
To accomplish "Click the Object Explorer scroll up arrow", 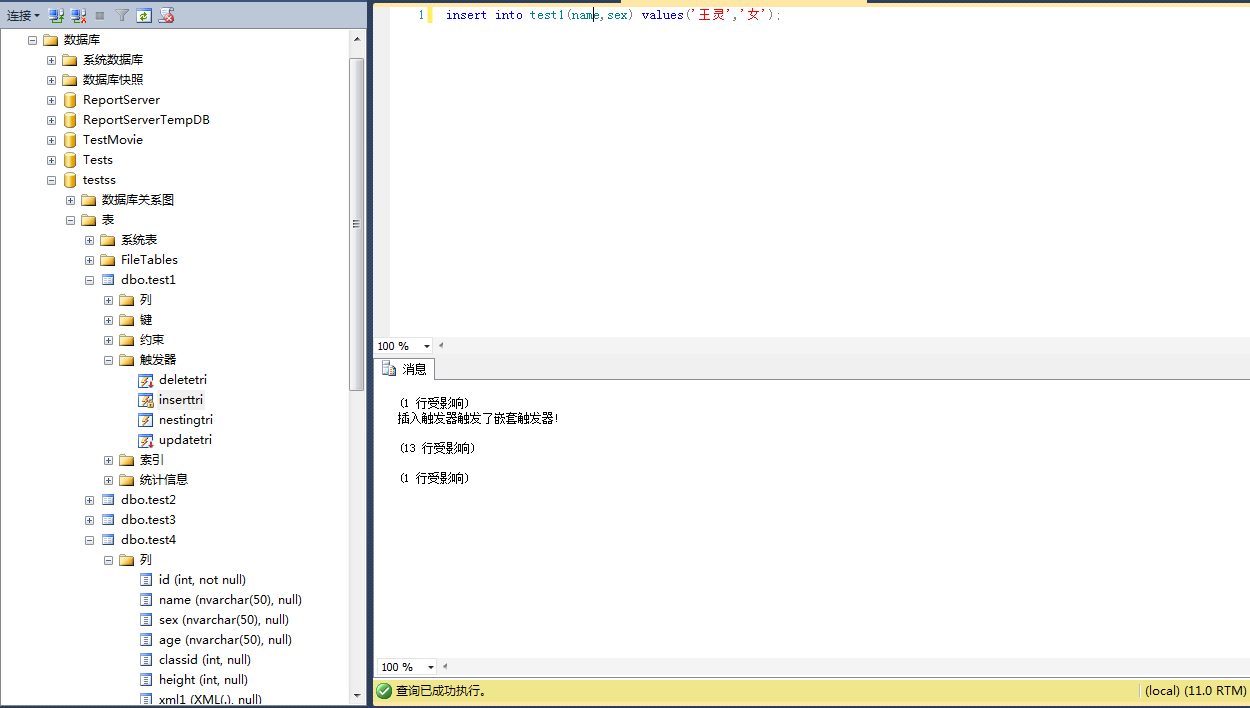I will click(x=357, y=38).
